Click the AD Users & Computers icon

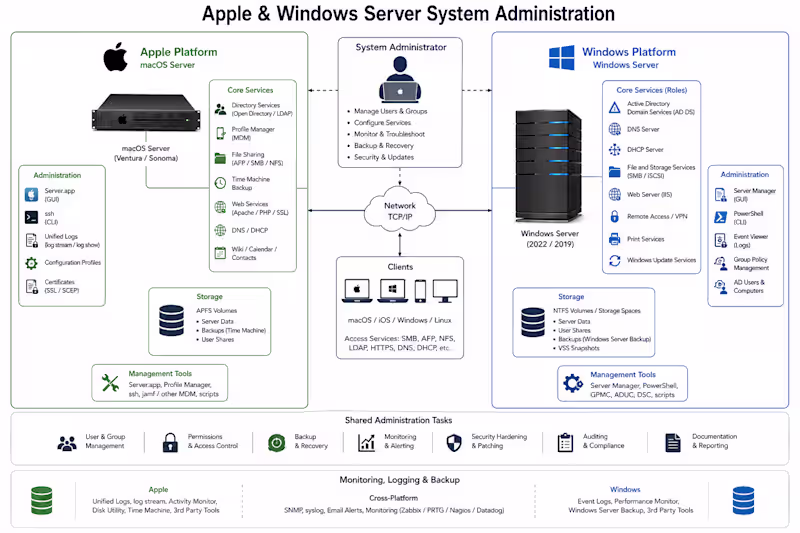(720, 287)
